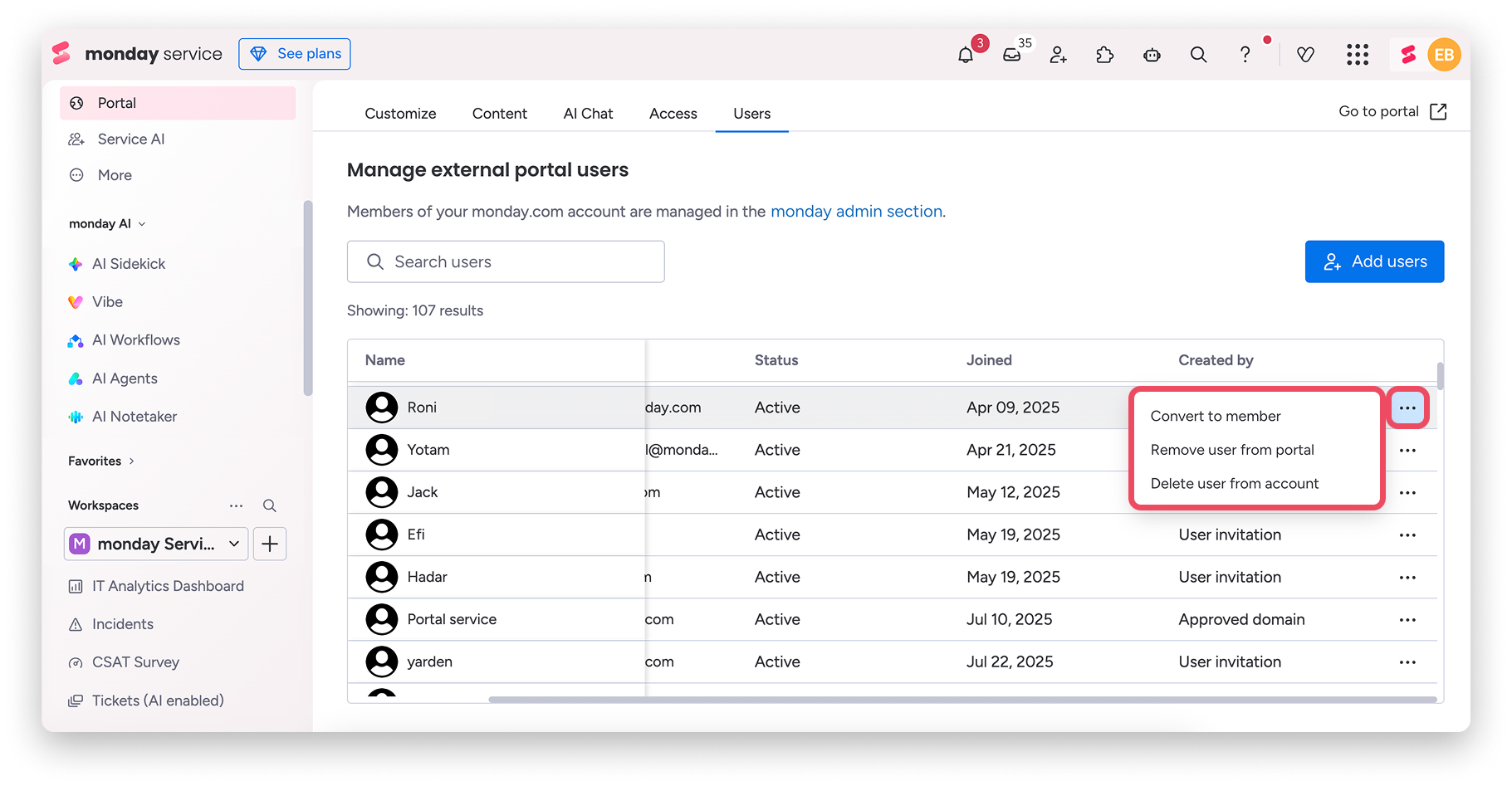1512x786 pixels.
Task: Click the search icon in Search users field
Action: pyautogui.click(x=375, y=261)
